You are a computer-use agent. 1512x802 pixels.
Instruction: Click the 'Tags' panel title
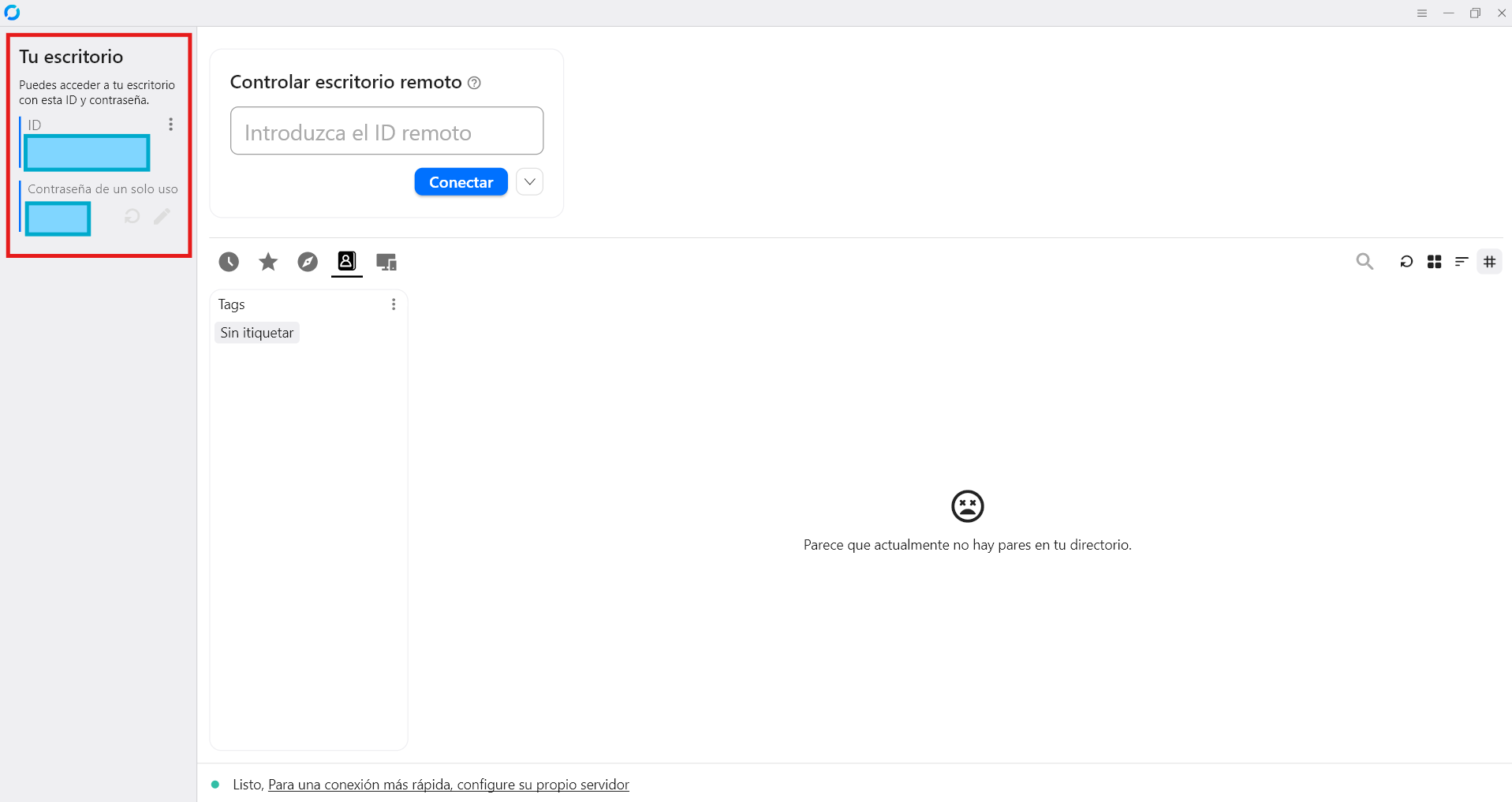pyautogui.click(x=232, y=304)
